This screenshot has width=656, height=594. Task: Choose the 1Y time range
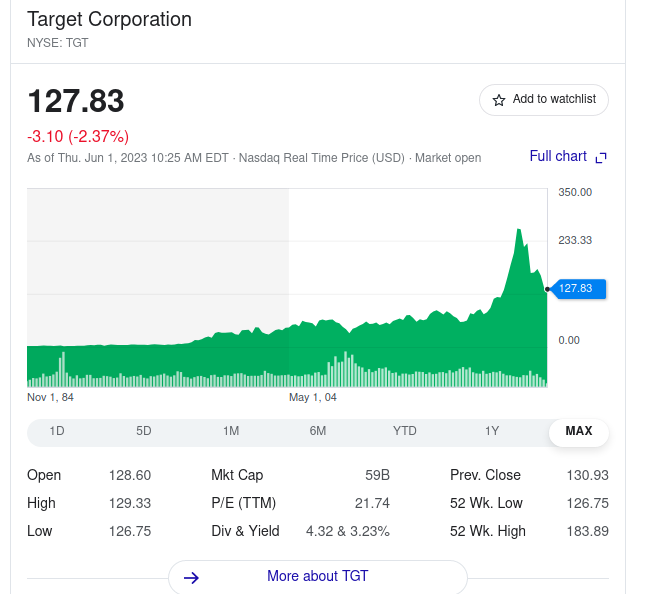click(492, 431)
